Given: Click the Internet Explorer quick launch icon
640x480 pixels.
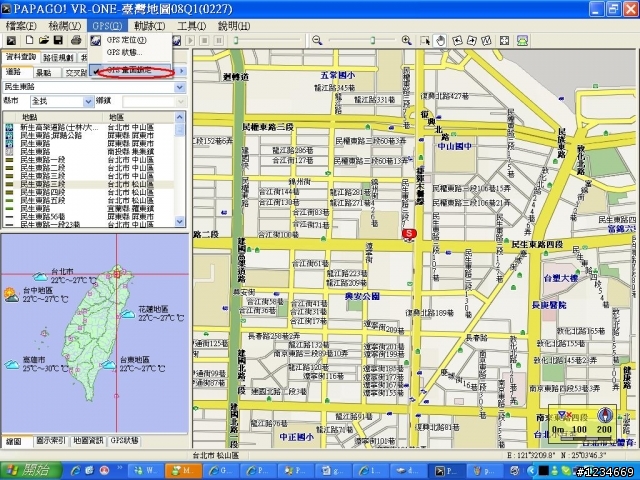Looking at the screenshot, I should (75, 471).
